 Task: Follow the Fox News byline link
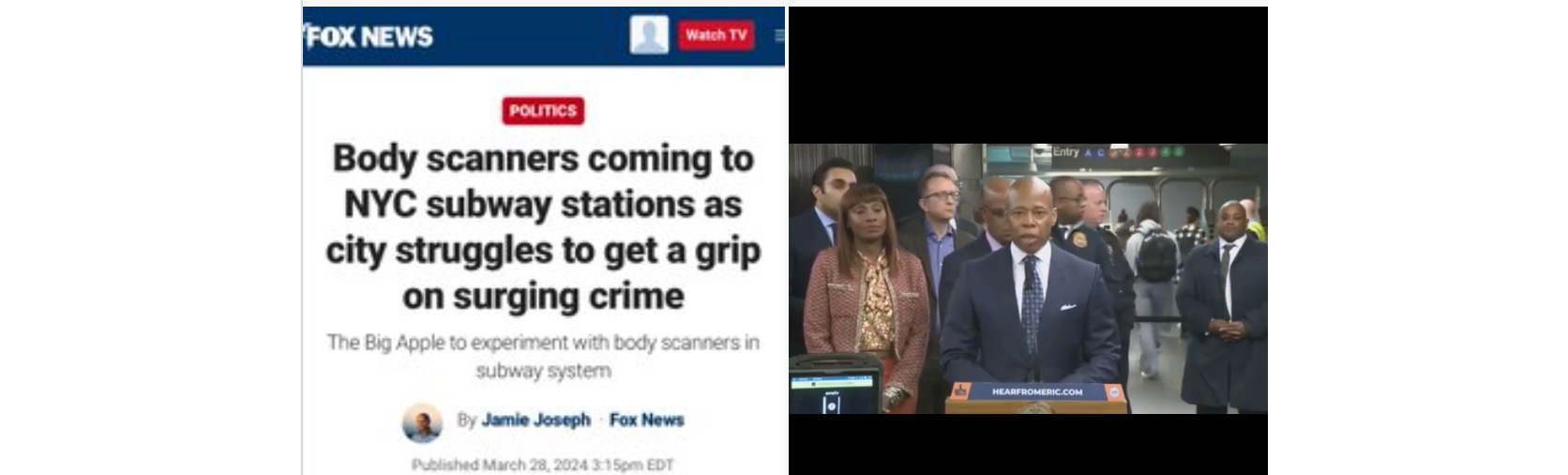647,420
